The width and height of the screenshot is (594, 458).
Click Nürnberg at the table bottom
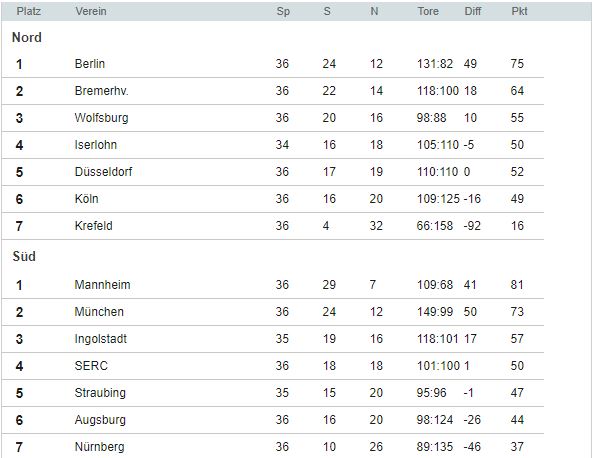click(100, 447)
